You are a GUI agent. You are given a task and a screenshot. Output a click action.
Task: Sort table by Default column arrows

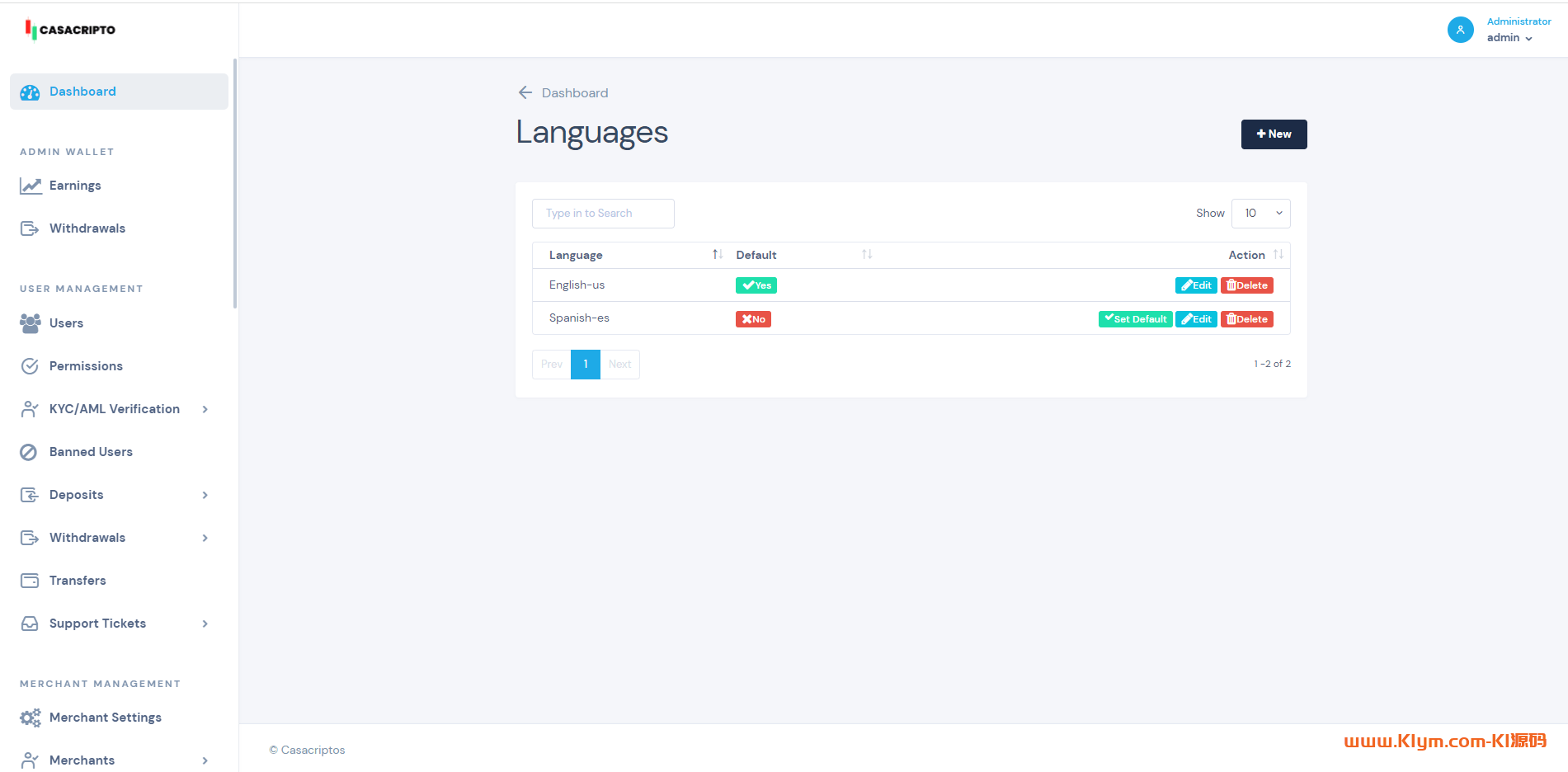pyautogui.click(x=867, y=255)
